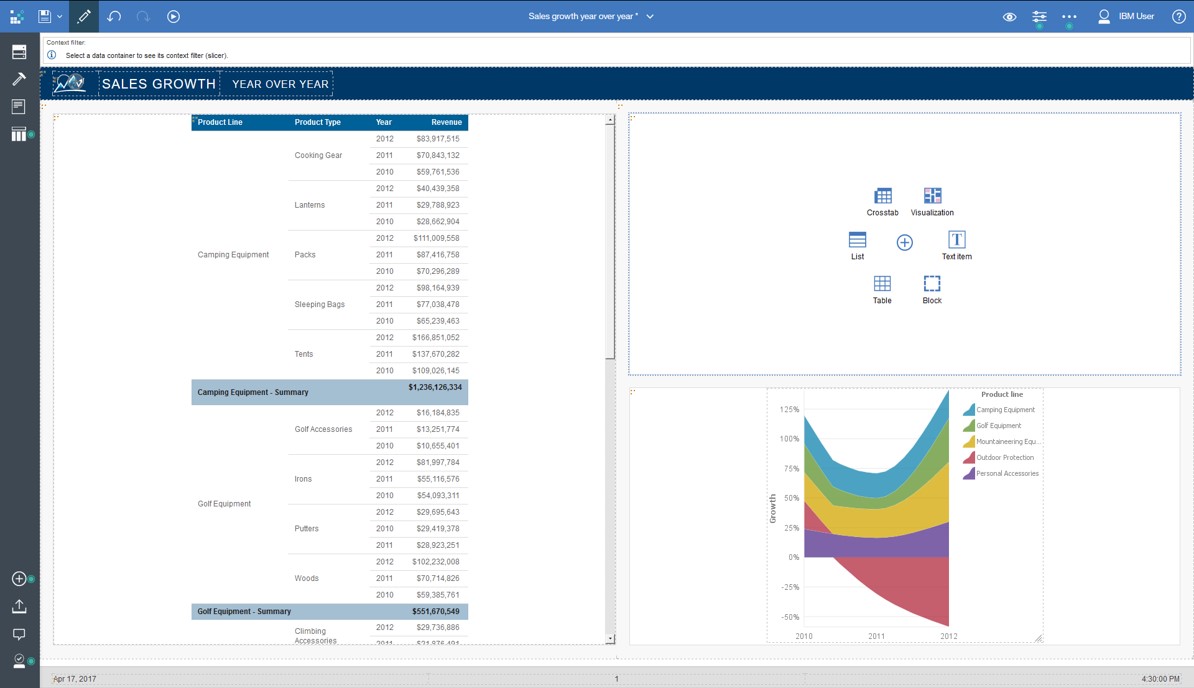1194x688 pixels.
Task: Open the Pages panel icon
Action: coord(19,107)
